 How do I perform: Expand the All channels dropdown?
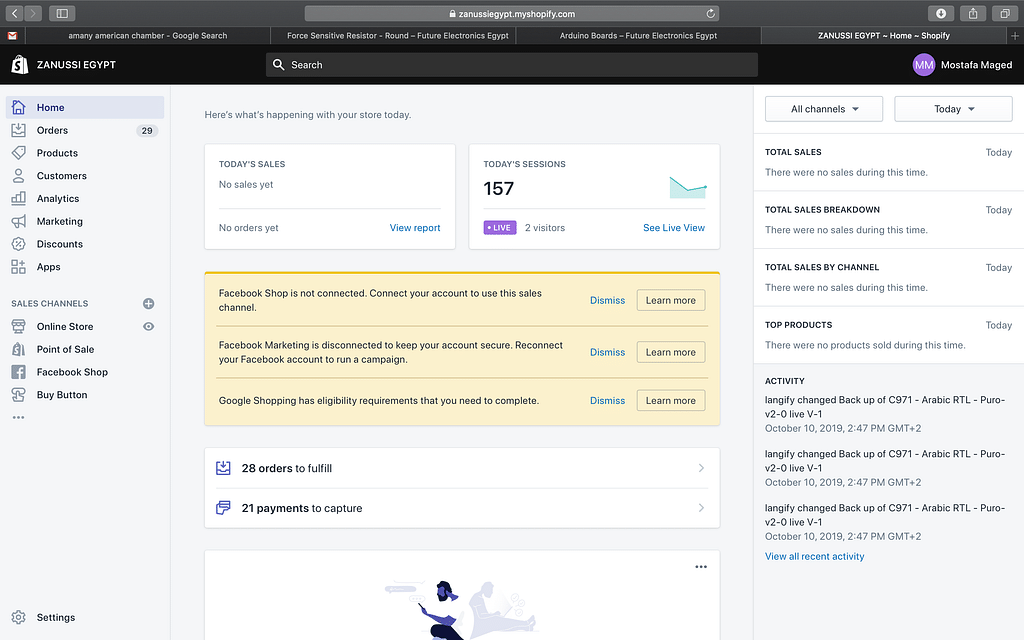point(824,109)
